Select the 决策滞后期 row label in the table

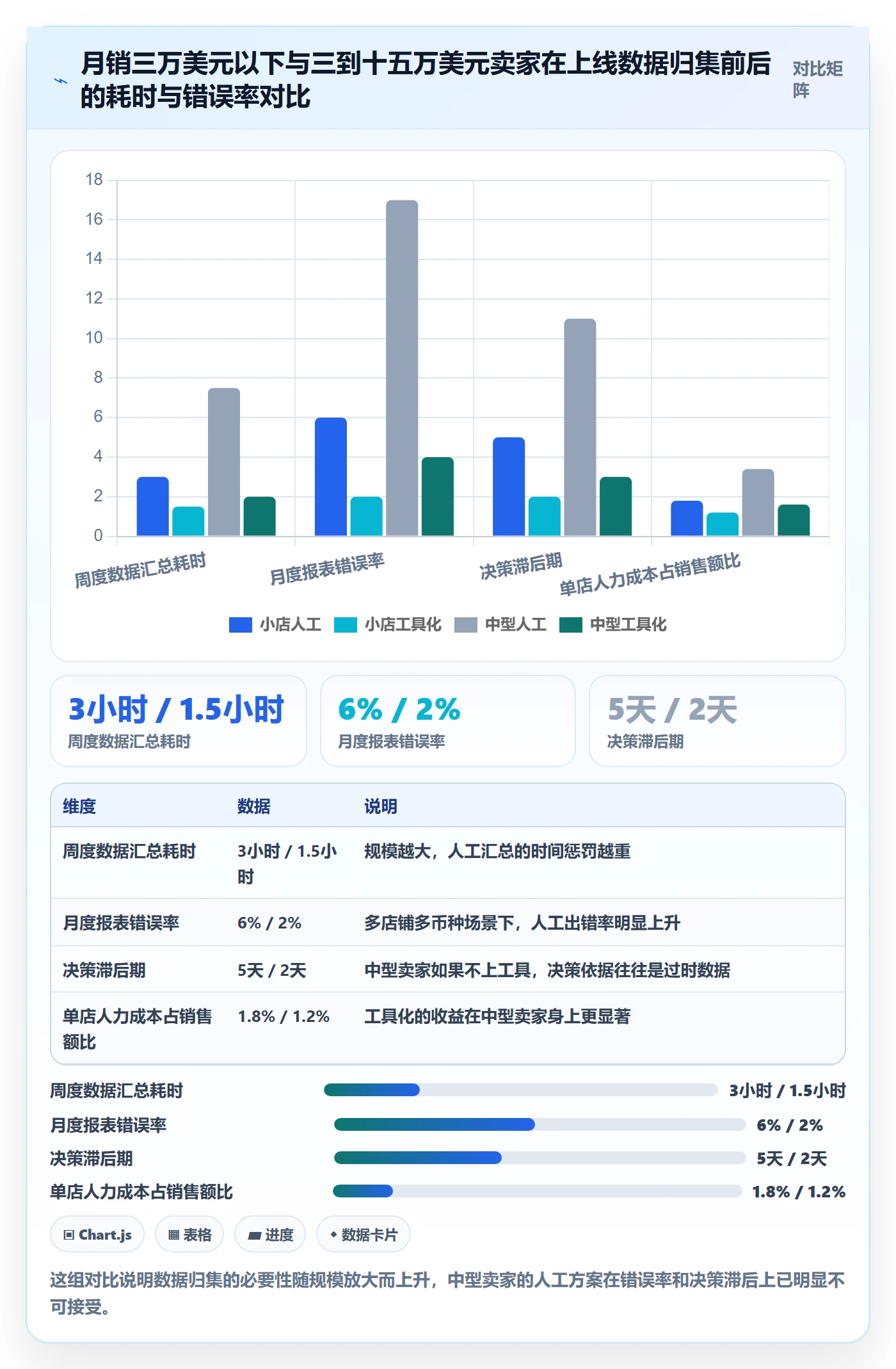click(x=104, y=970)
